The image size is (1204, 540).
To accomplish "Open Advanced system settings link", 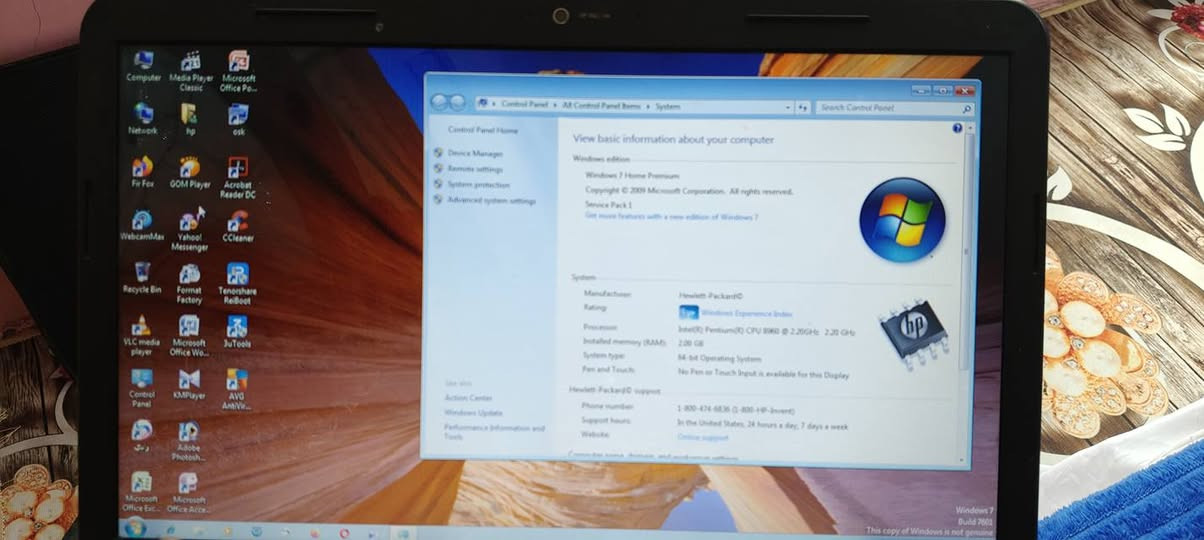I will pyautogui.click(x=491, y=201).
